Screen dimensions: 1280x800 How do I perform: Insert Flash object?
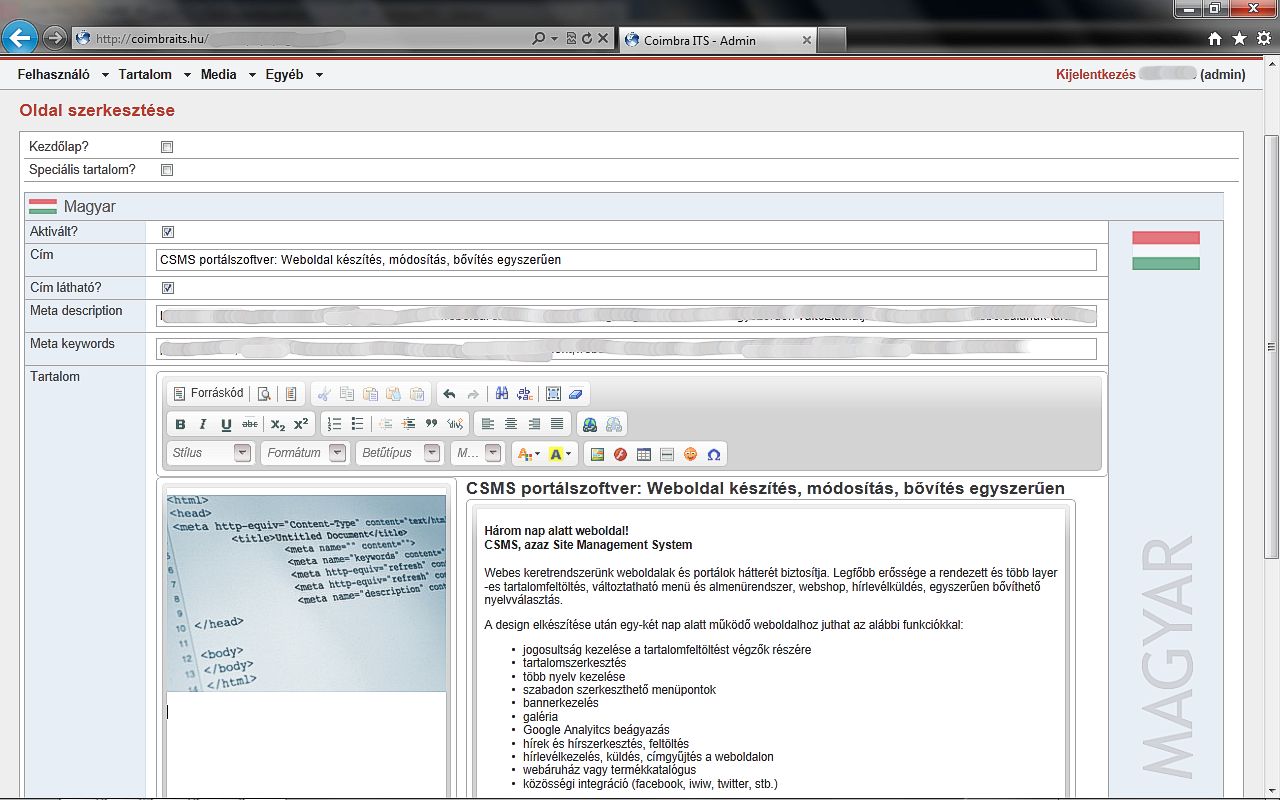click(x=620, y=454)
